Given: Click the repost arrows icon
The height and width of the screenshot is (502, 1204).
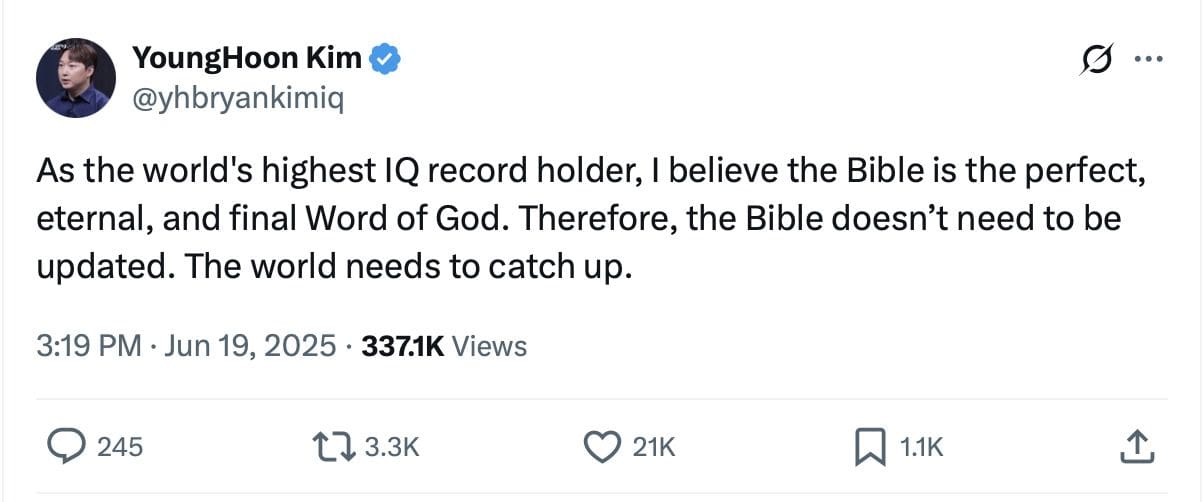Looking at the screenshot, I should click(x=334, y=446).
